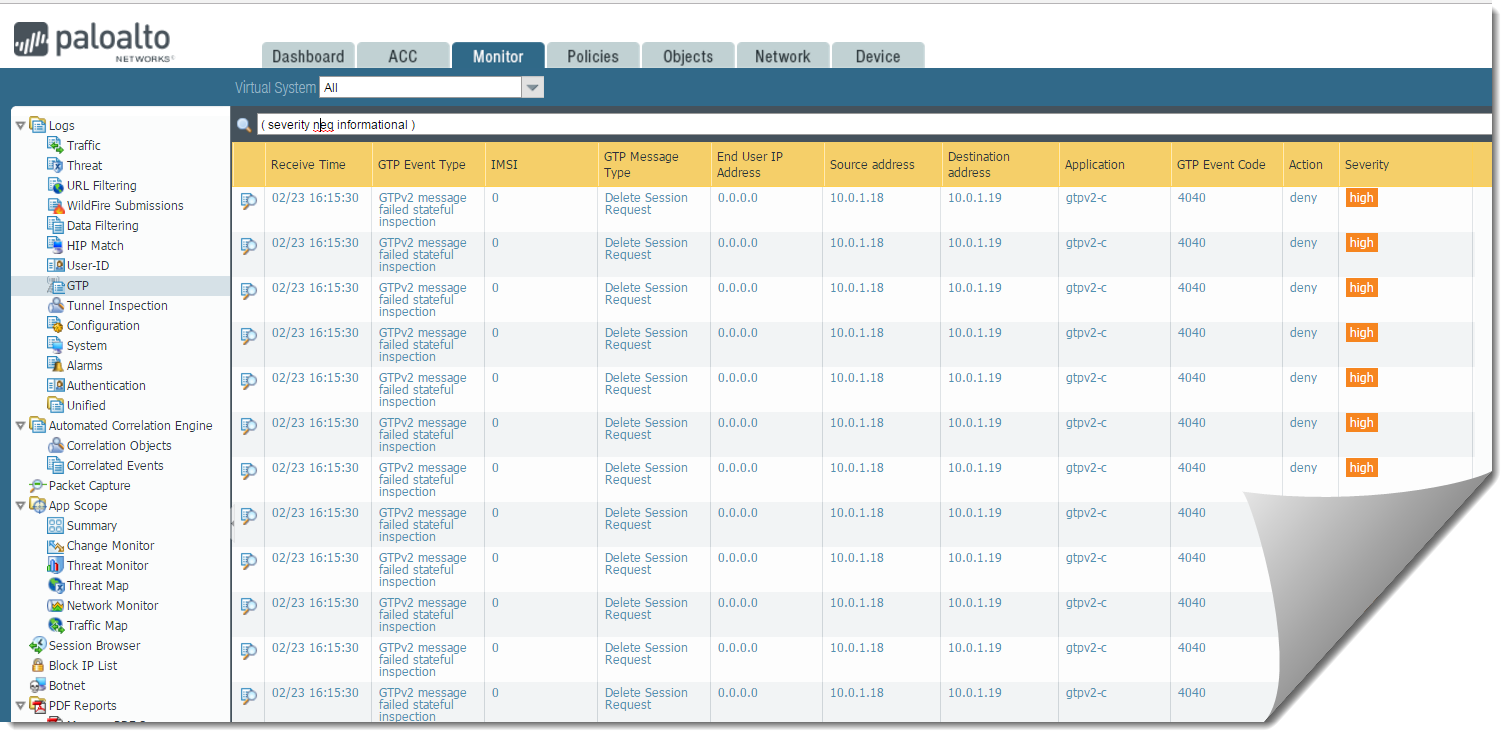Open the Traffic logs icon in sidebar
The width and height of the screenshot is (1507, 737).
click(56, 145)
